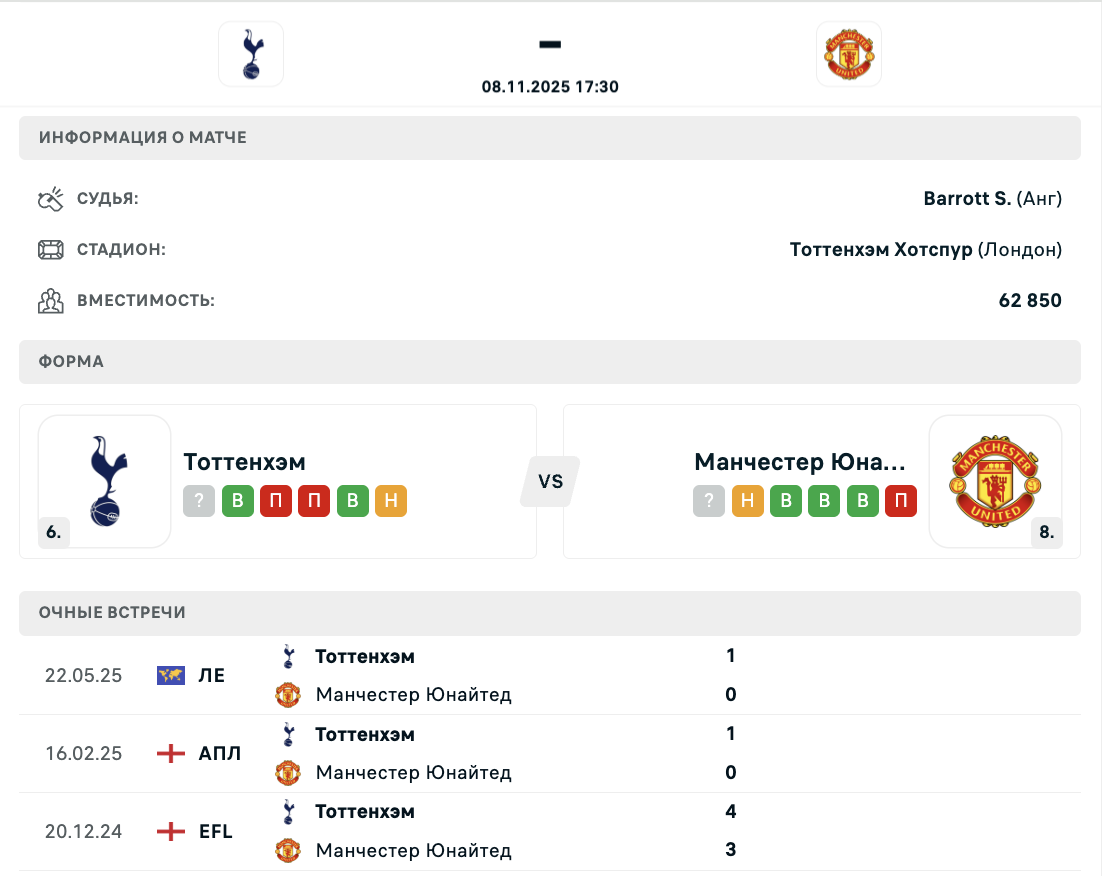Click the Tottenham crest in the match header

click(x=251, y=54)
